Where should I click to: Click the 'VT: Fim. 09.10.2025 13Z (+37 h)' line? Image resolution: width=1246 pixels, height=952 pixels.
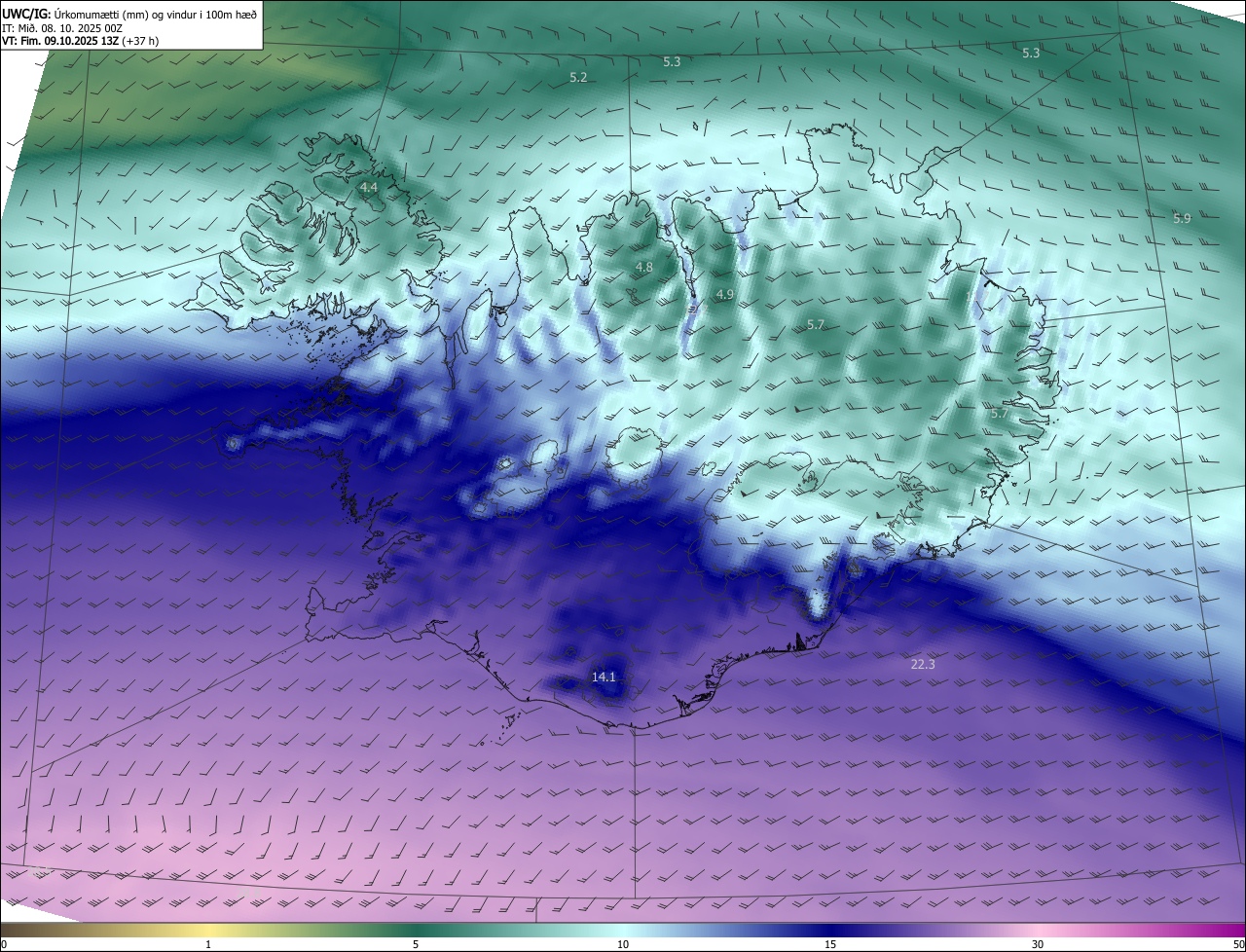[80, 41]
